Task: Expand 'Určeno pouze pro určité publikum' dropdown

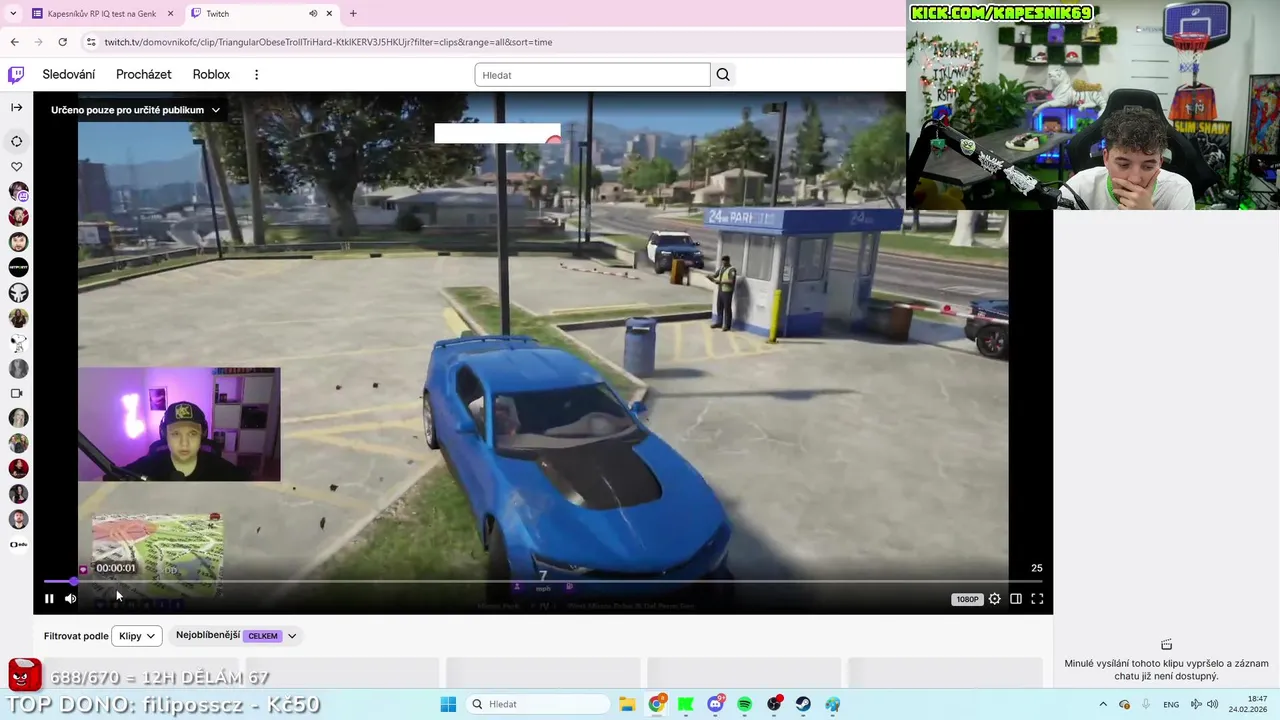Action: (x=135, y=110)
